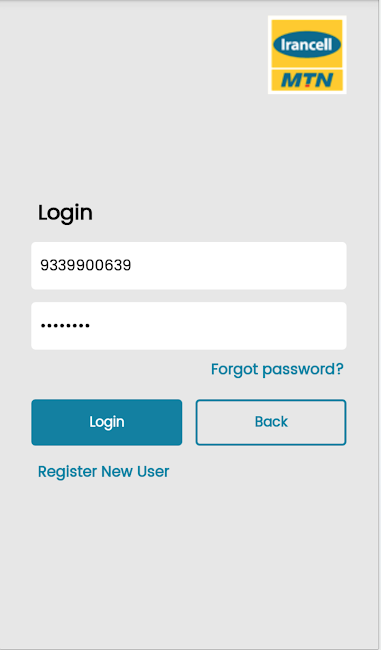The width and height of the screenshot is (381, 650).
Task: Click the word 'Register' in the signup link
Action: point(68,472)
